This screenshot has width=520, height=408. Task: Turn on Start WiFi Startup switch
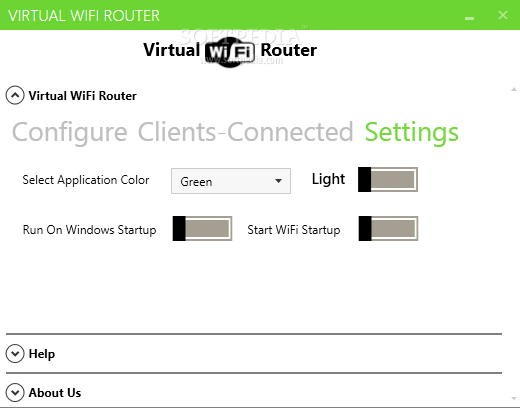pos(388,229)
